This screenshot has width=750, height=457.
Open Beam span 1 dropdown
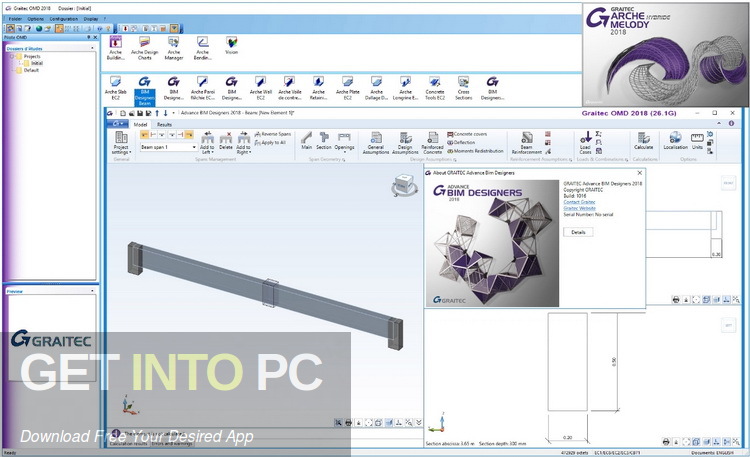coord(194,147)
